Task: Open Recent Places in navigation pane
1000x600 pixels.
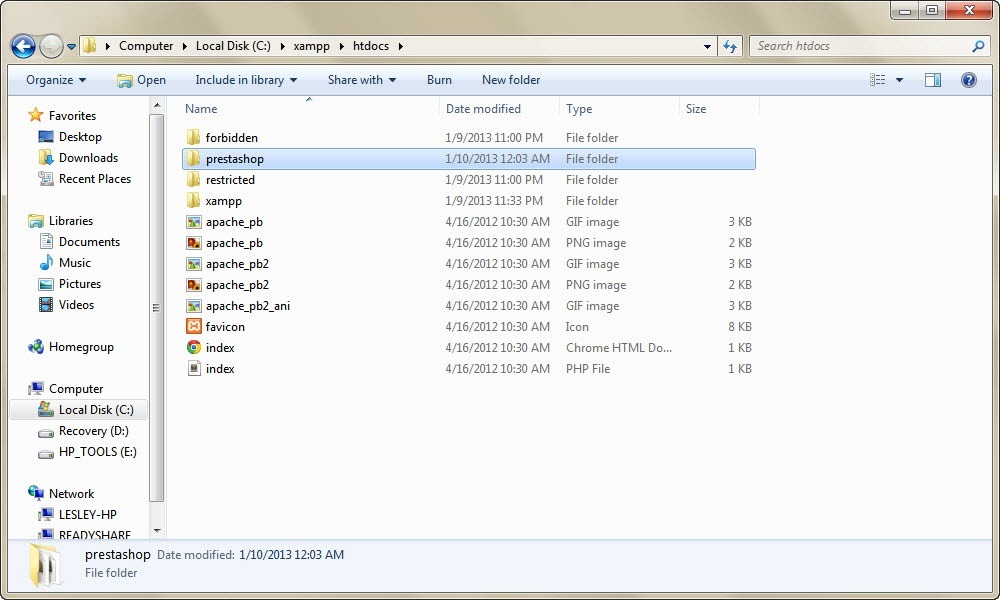Action: point(95,179)
